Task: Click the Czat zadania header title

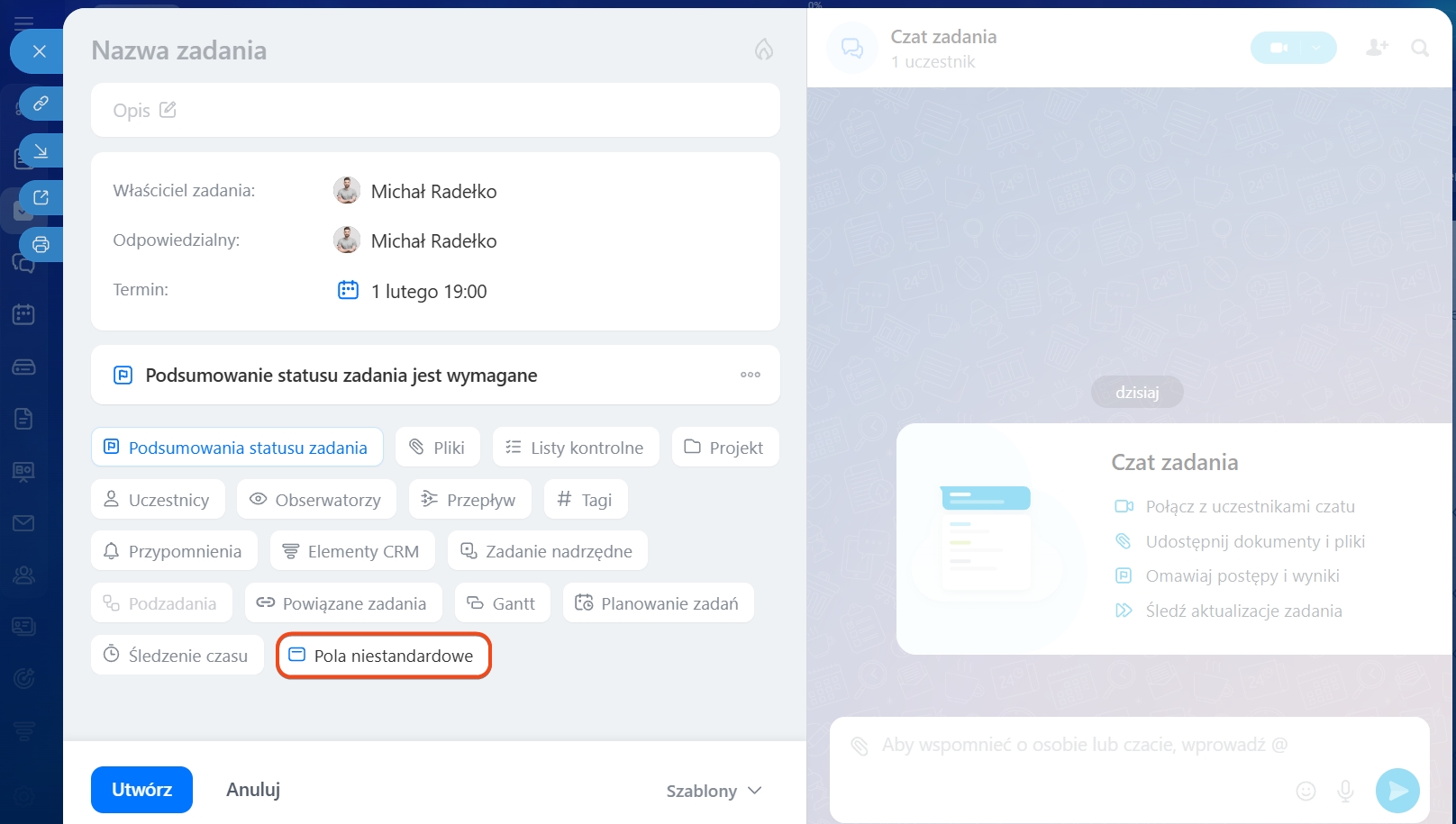Action: [943, 37]
